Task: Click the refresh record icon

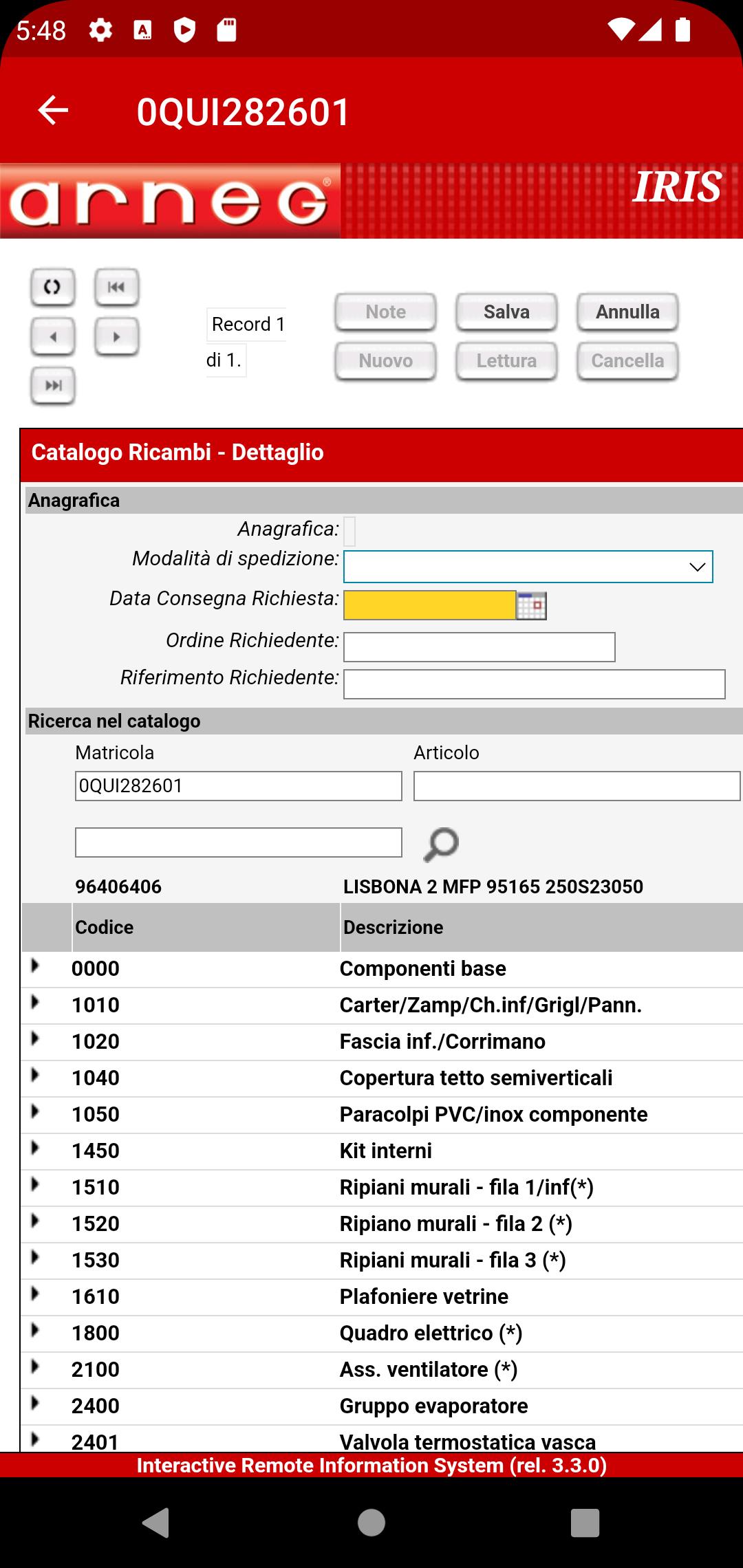Action: tap(53, 287)
